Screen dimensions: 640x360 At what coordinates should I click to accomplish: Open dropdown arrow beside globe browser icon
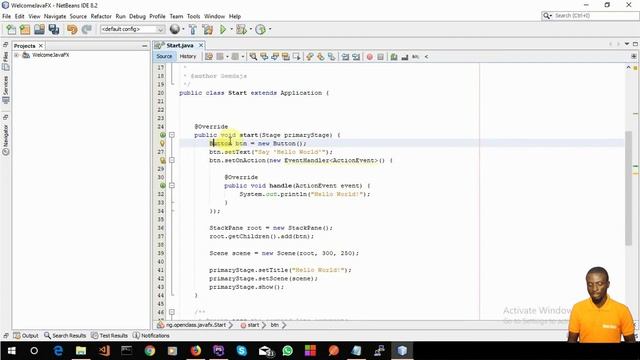(x=183, y=29)
